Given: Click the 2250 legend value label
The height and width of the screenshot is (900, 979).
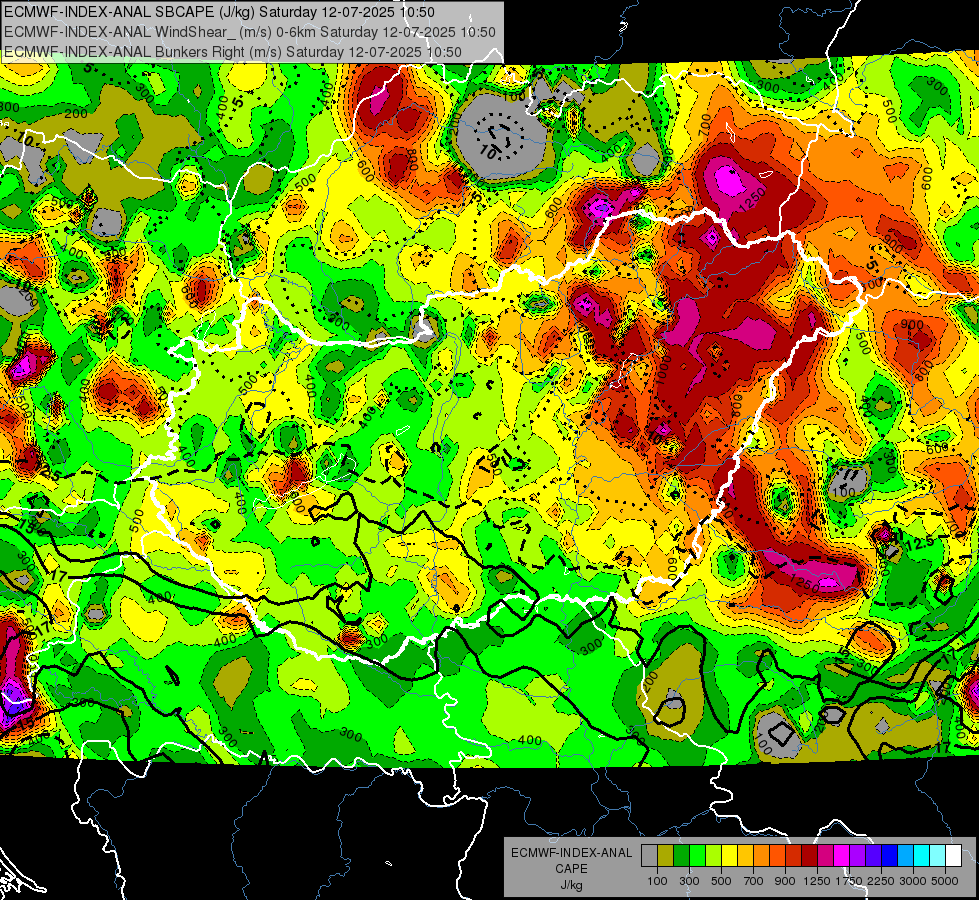Looking at the screenshot, I should (881, 881).
